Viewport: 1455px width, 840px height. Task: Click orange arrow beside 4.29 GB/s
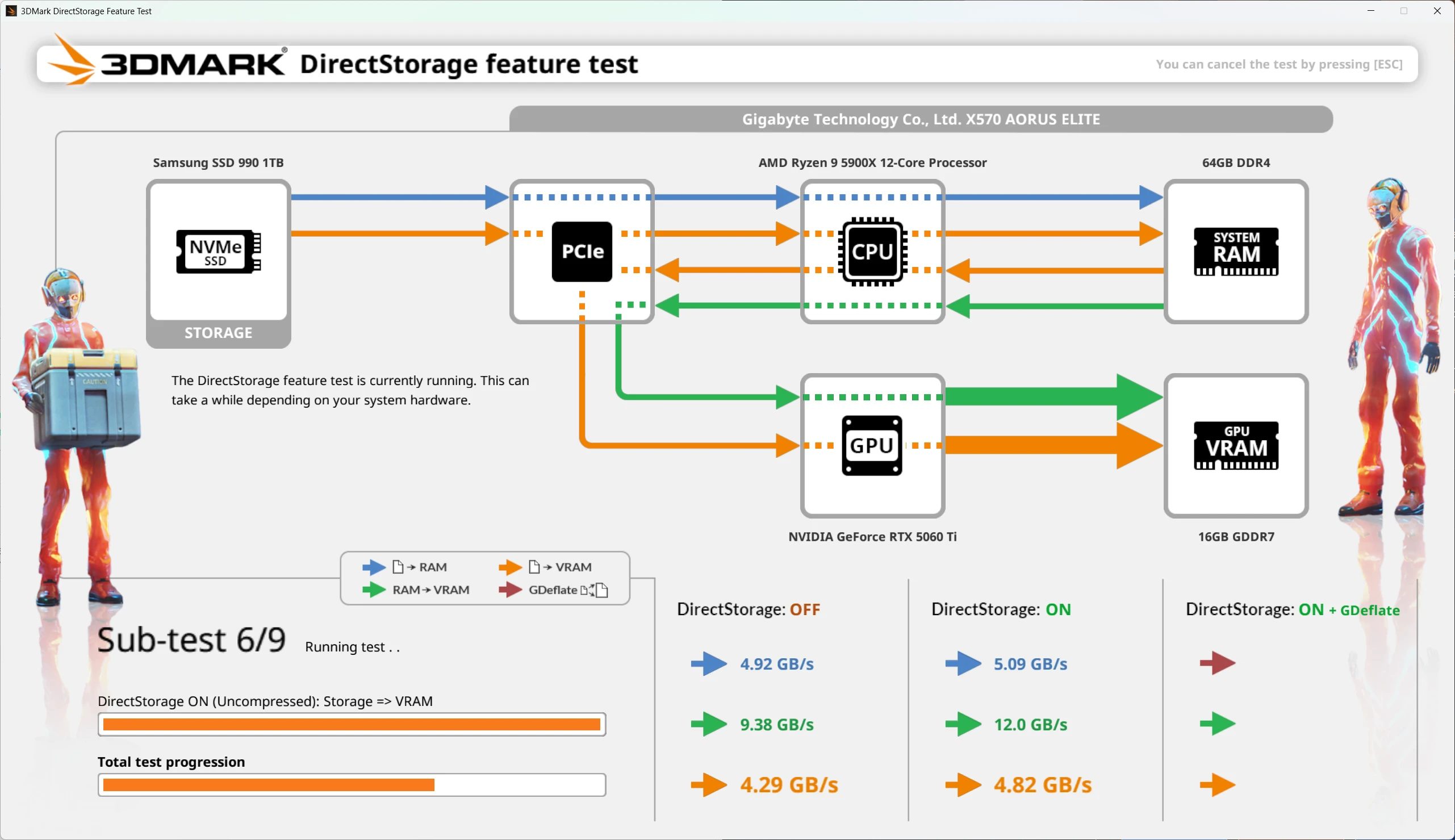pos(709,784)
